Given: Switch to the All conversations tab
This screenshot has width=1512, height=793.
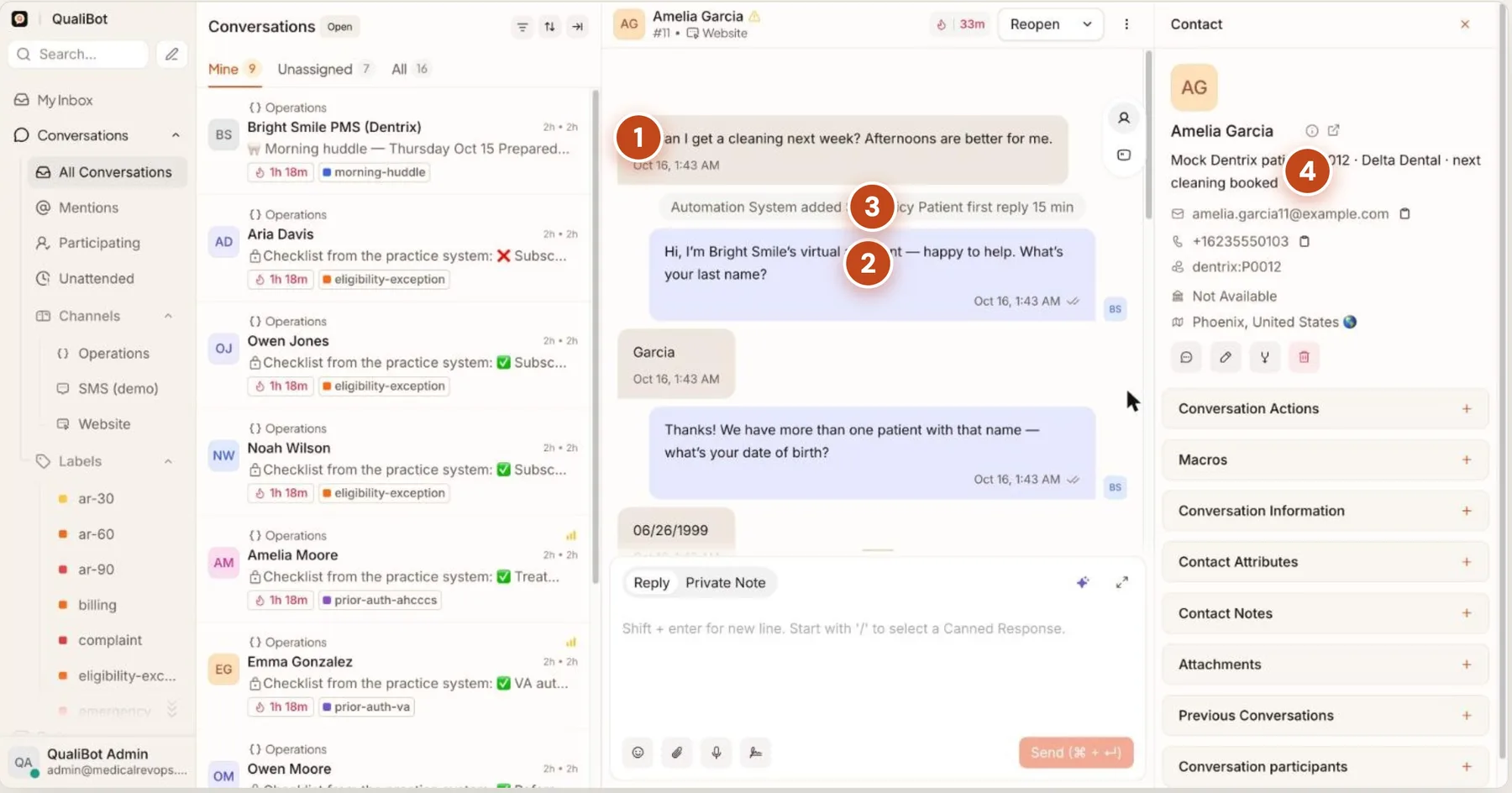Looking at the screenshot, I should pos(410,69).
